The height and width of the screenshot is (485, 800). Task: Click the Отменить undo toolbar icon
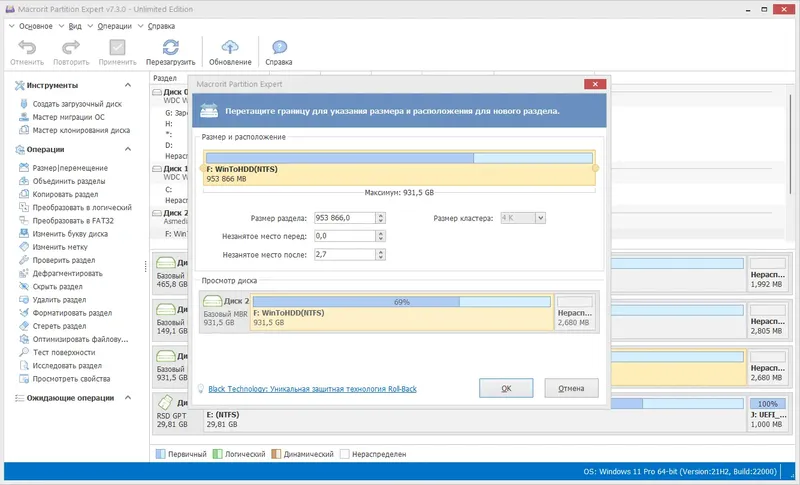[x=27, y=47]
